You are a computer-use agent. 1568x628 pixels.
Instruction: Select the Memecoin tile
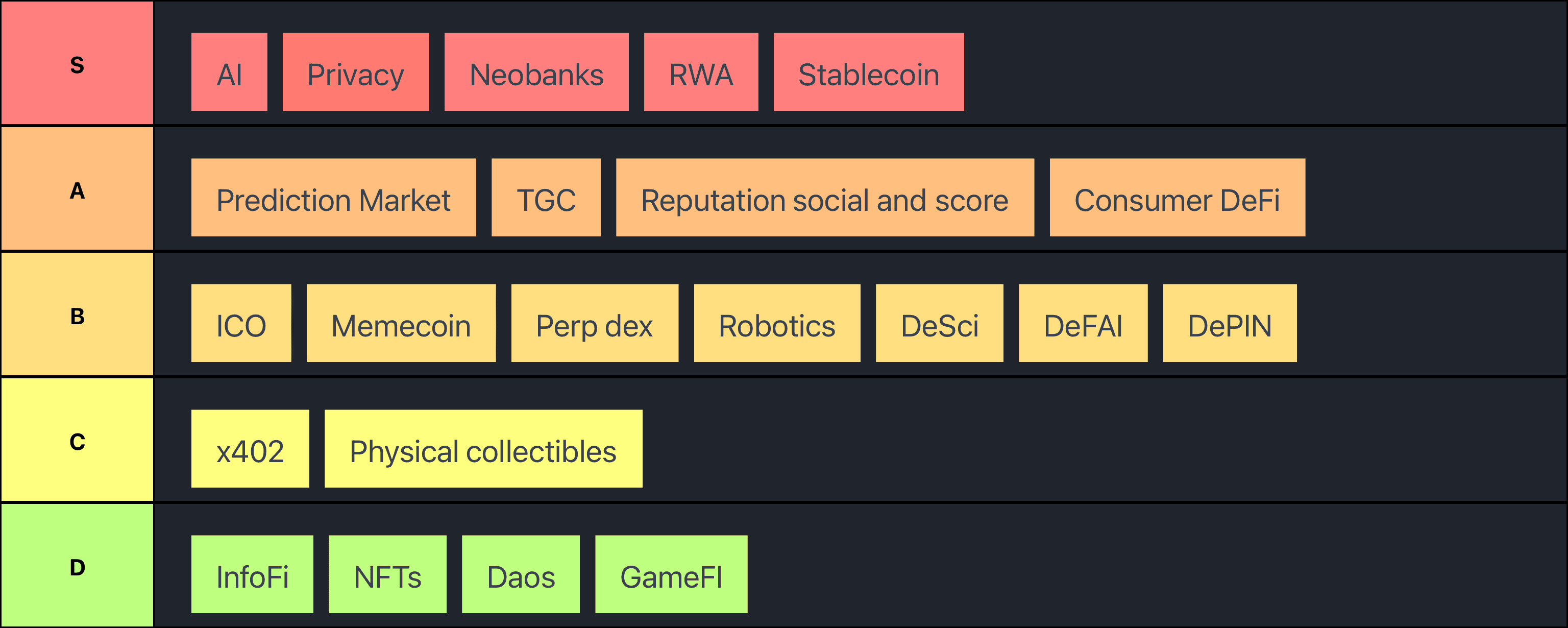(x=401, y=323)
